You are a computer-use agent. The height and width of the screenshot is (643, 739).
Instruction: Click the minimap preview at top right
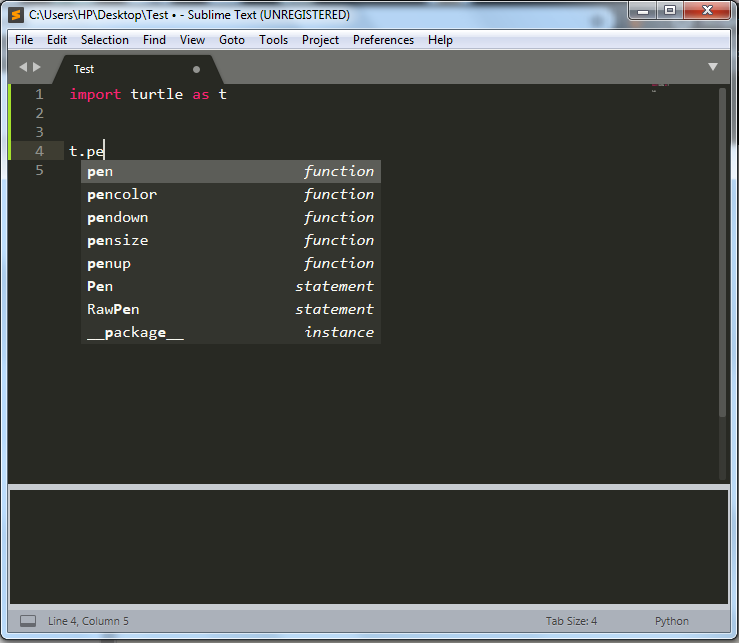click(660, 88)
